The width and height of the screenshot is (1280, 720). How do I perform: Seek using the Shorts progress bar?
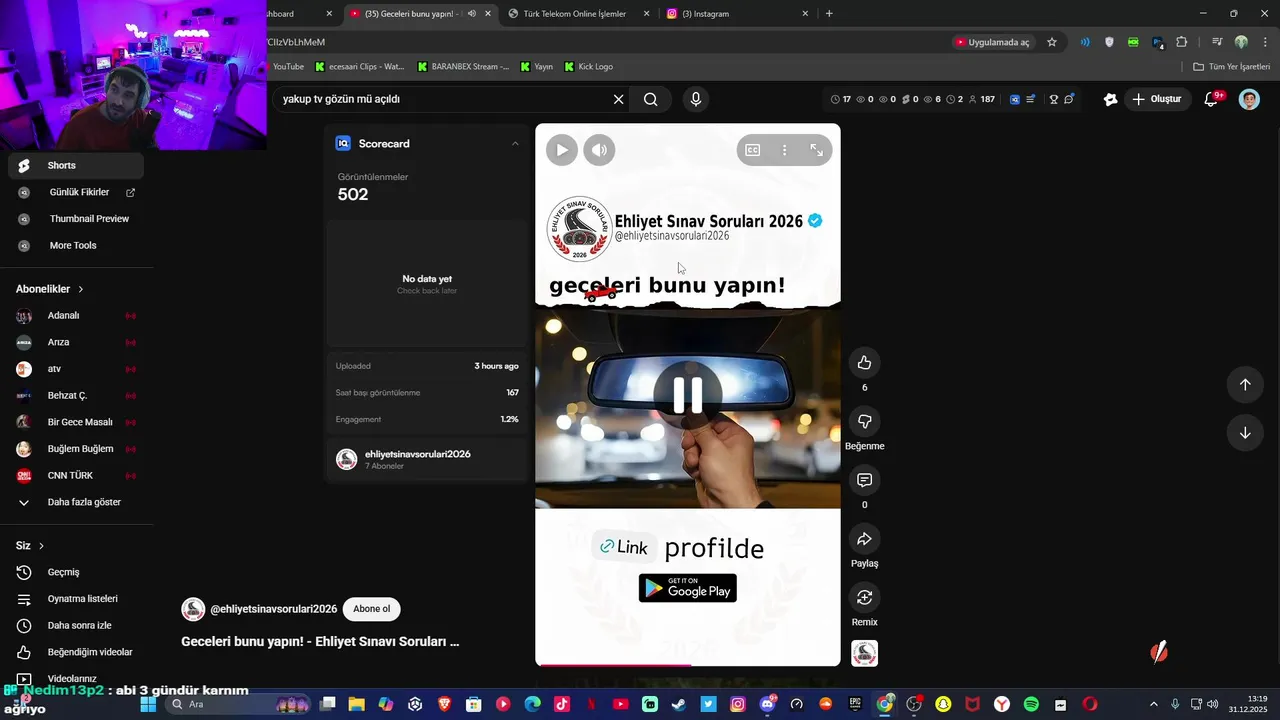coord(688,664)
